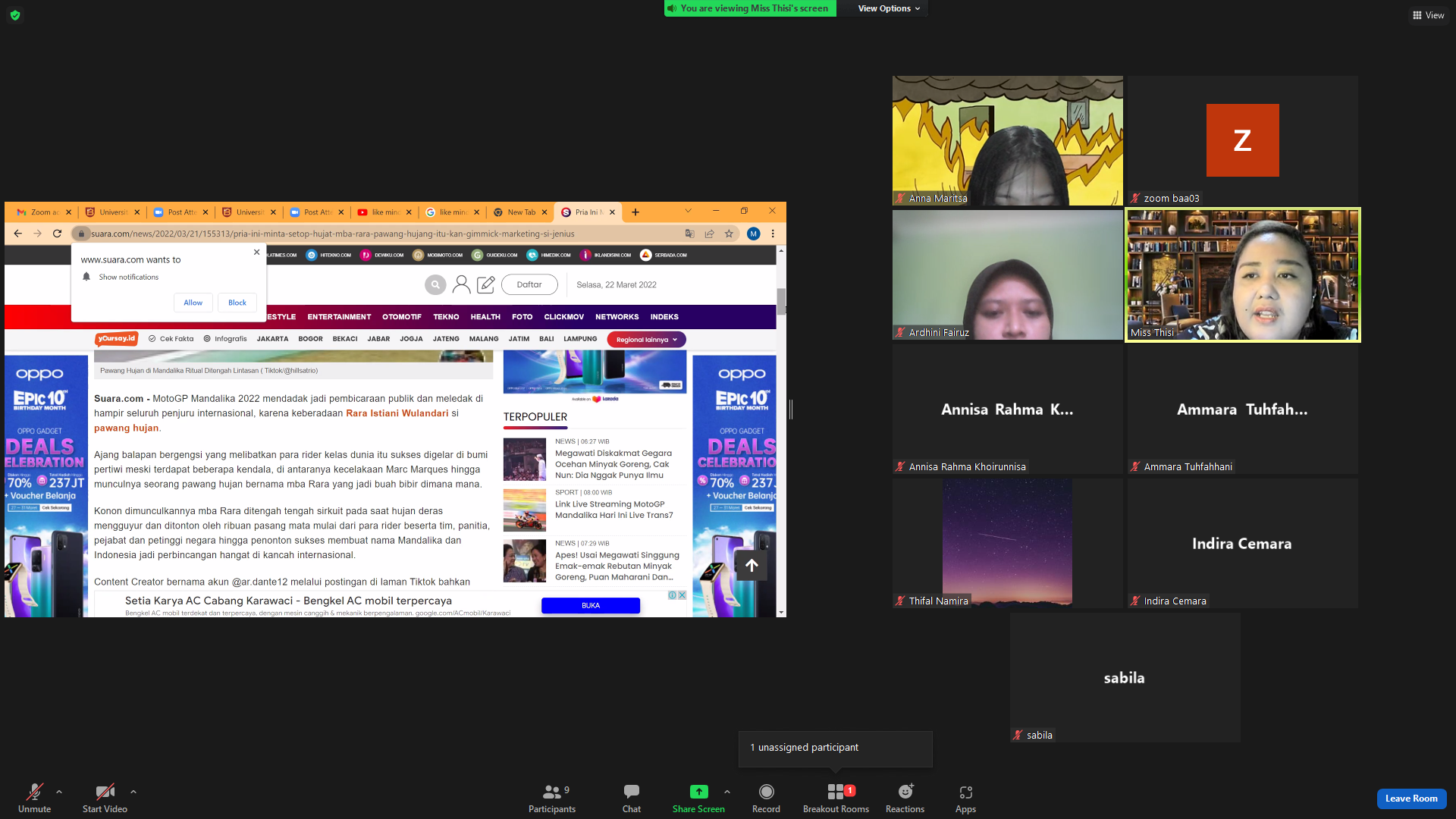The image size is (1456, 819).
Task: Click the suara.com search icon
Action: pos(435,285)
